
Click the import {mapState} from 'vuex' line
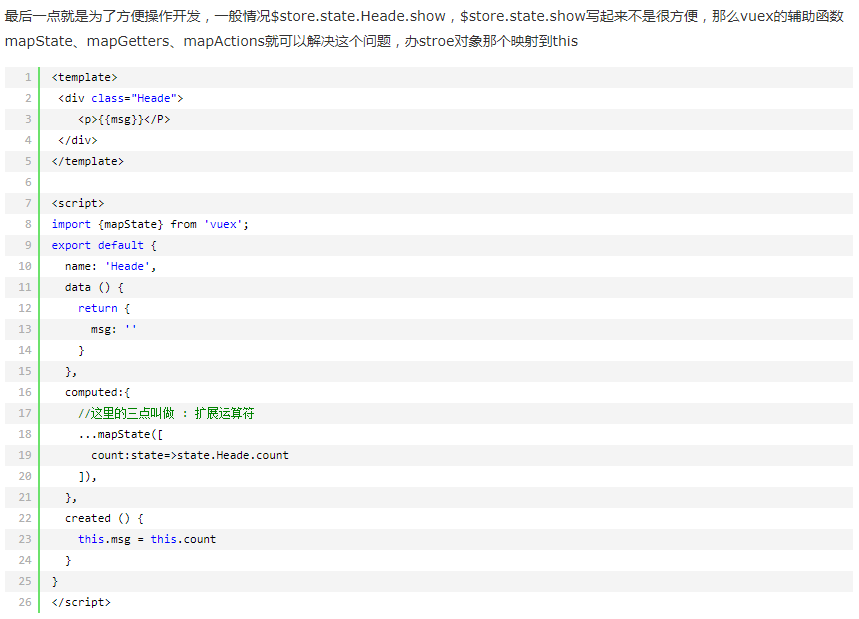tap(150, 225)
